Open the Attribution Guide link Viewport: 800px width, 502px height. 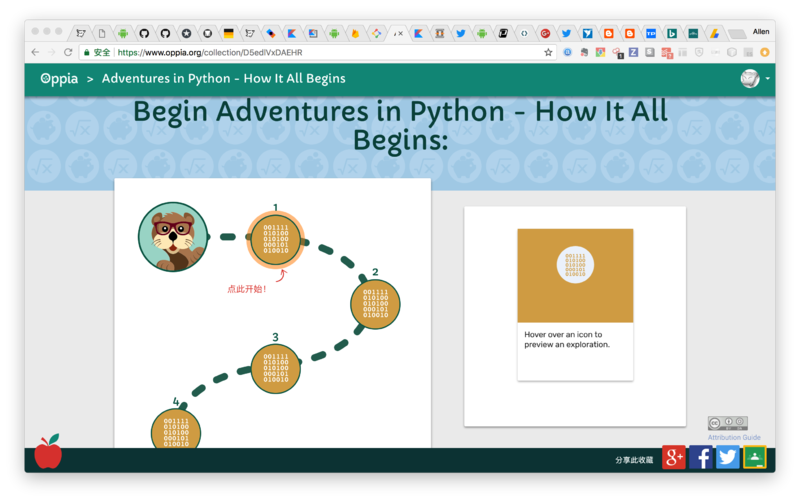(734, 437)
